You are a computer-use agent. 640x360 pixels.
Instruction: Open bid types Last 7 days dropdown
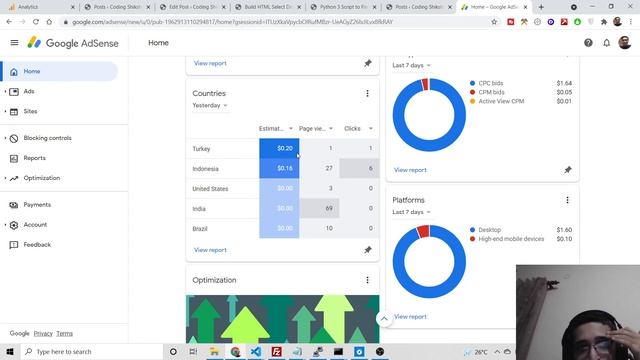(x=411, y=65)
